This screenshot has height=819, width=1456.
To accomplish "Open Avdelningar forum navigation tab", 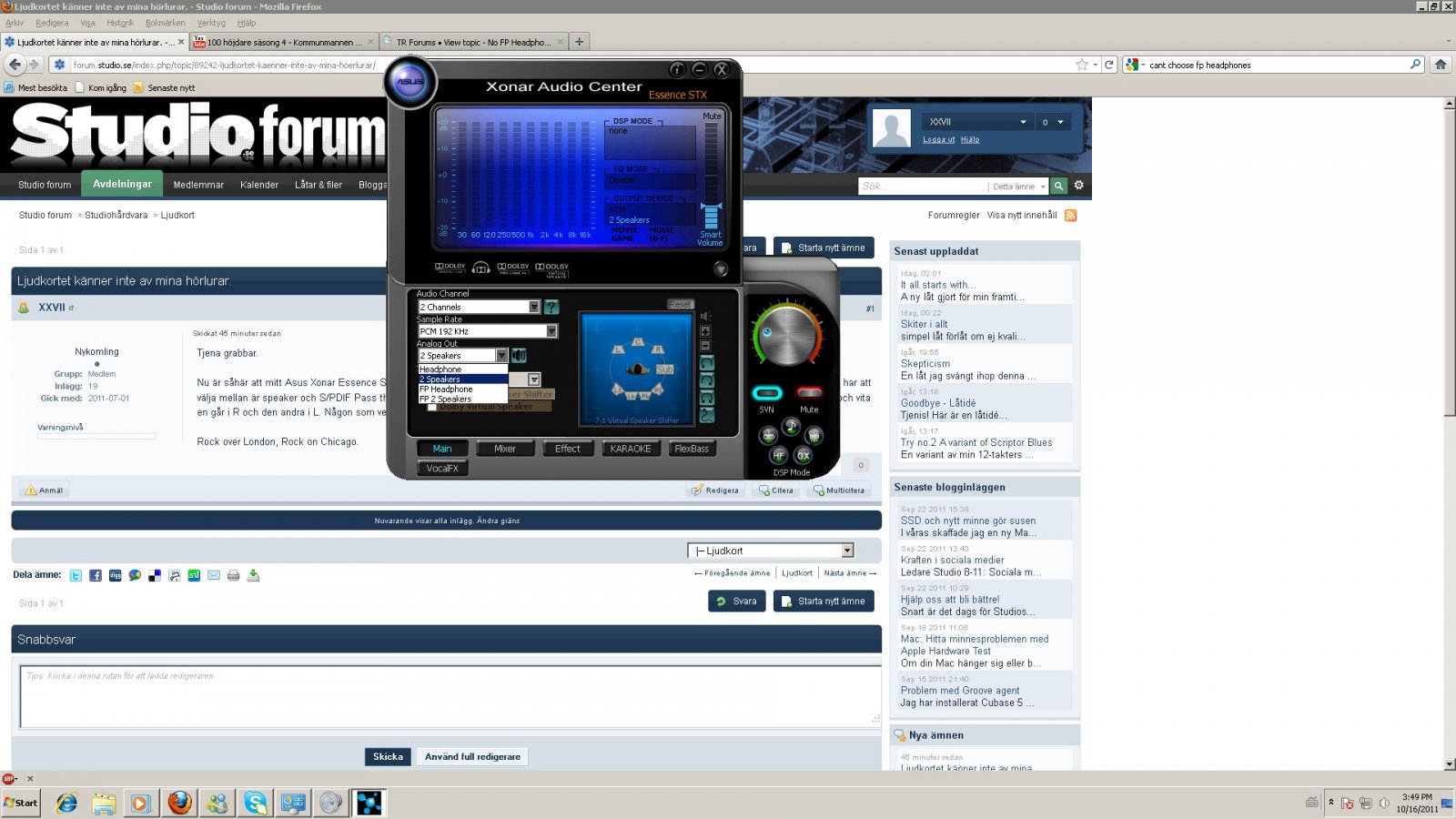I will click(x=122, y=184).
